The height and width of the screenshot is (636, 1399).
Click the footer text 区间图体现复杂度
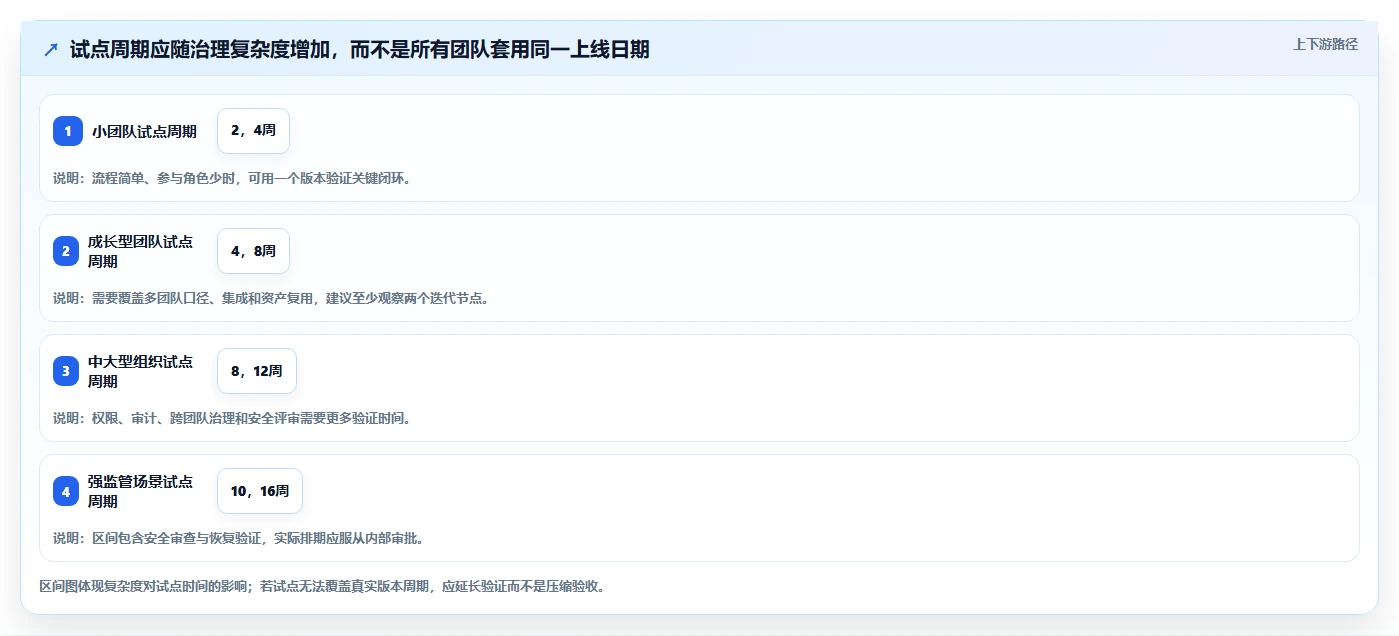coord(322,586)
